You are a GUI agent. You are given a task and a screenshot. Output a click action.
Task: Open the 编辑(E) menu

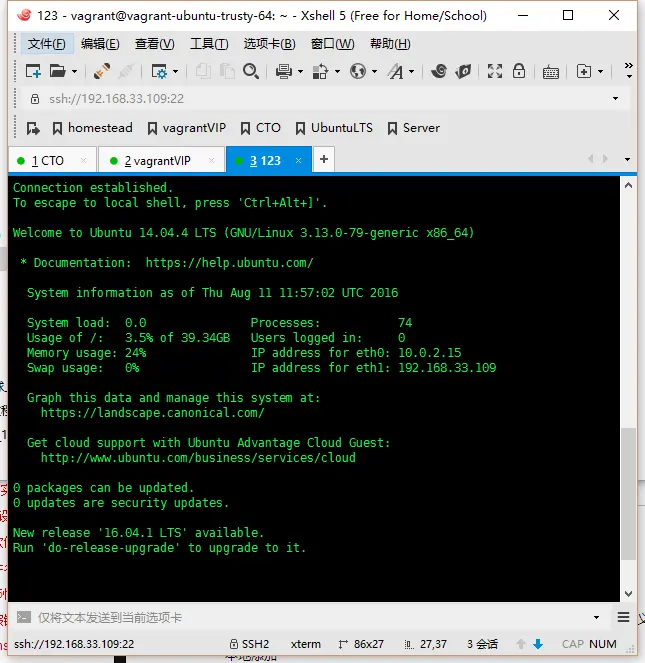pos(100,44)
